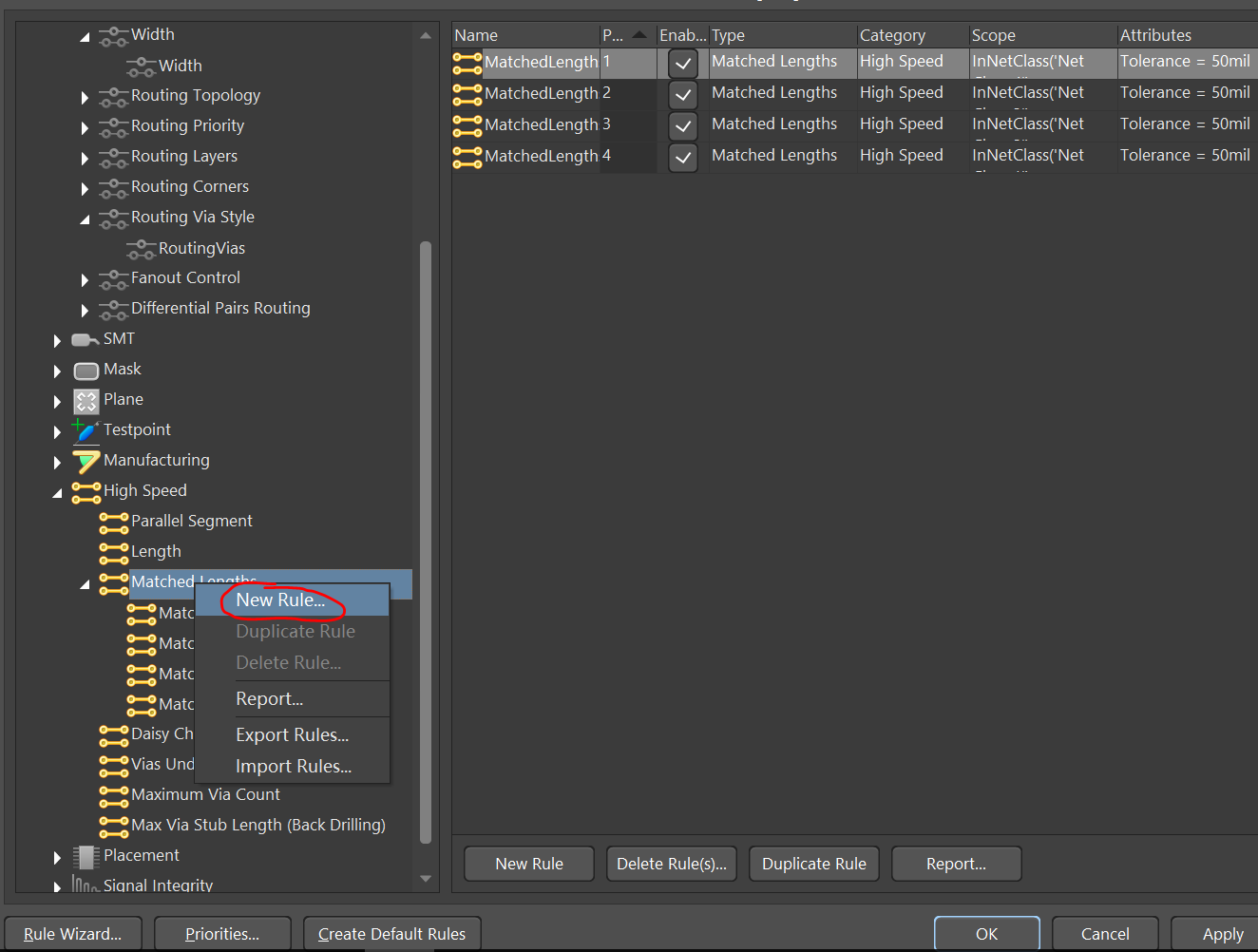The width and height of the screenshot is (1258, 952).
Task: Click the tree panel scrollbar thumb
Action: coord(426,542)
